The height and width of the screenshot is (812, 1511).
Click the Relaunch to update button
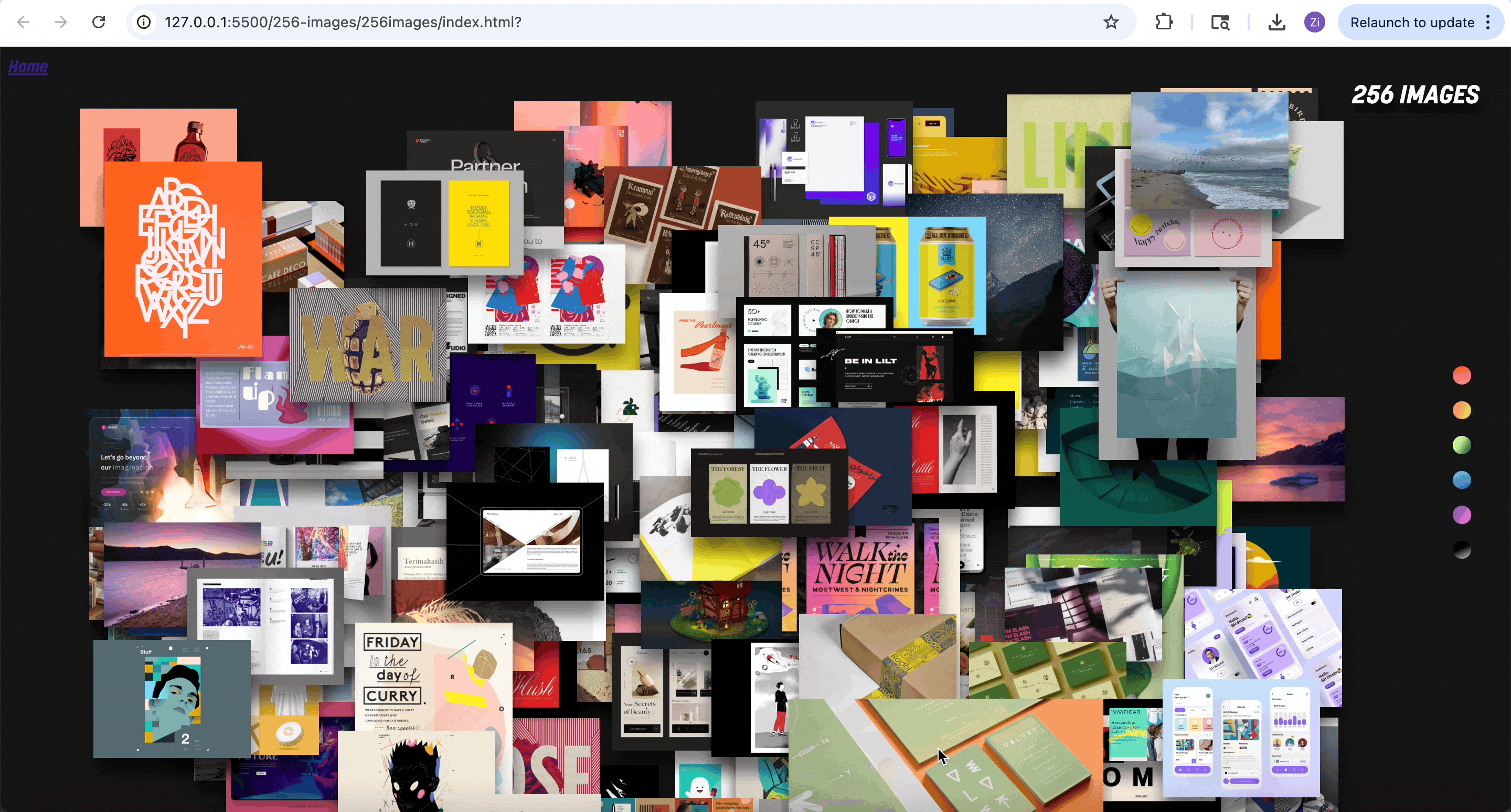pyautogui.click(x=1412, y=22)
